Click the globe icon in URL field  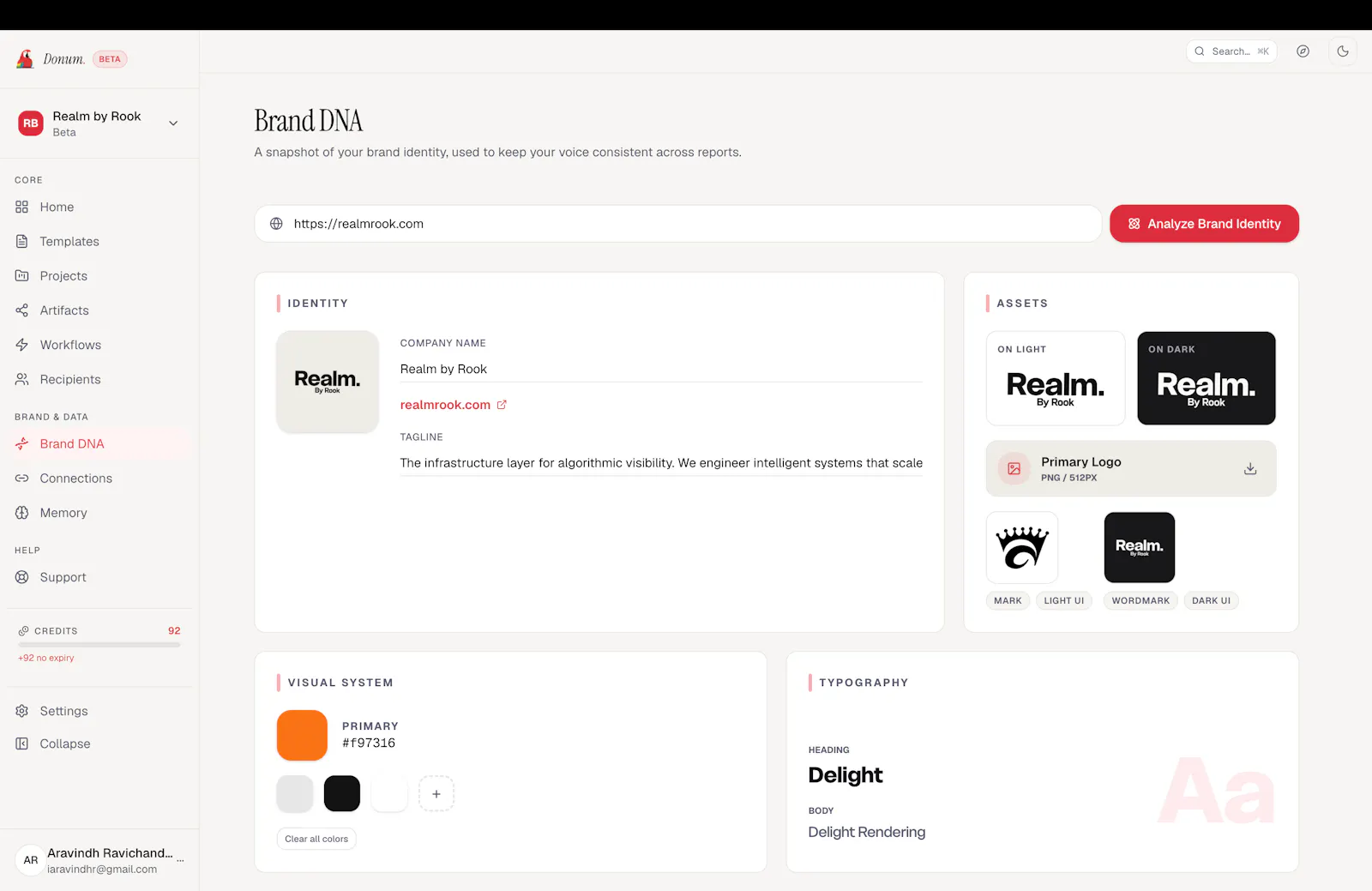click(276, 224)
